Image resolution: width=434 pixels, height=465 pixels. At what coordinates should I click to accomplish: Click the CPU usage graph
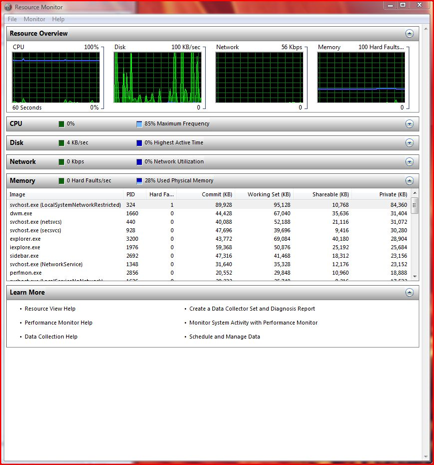(56, 77)
